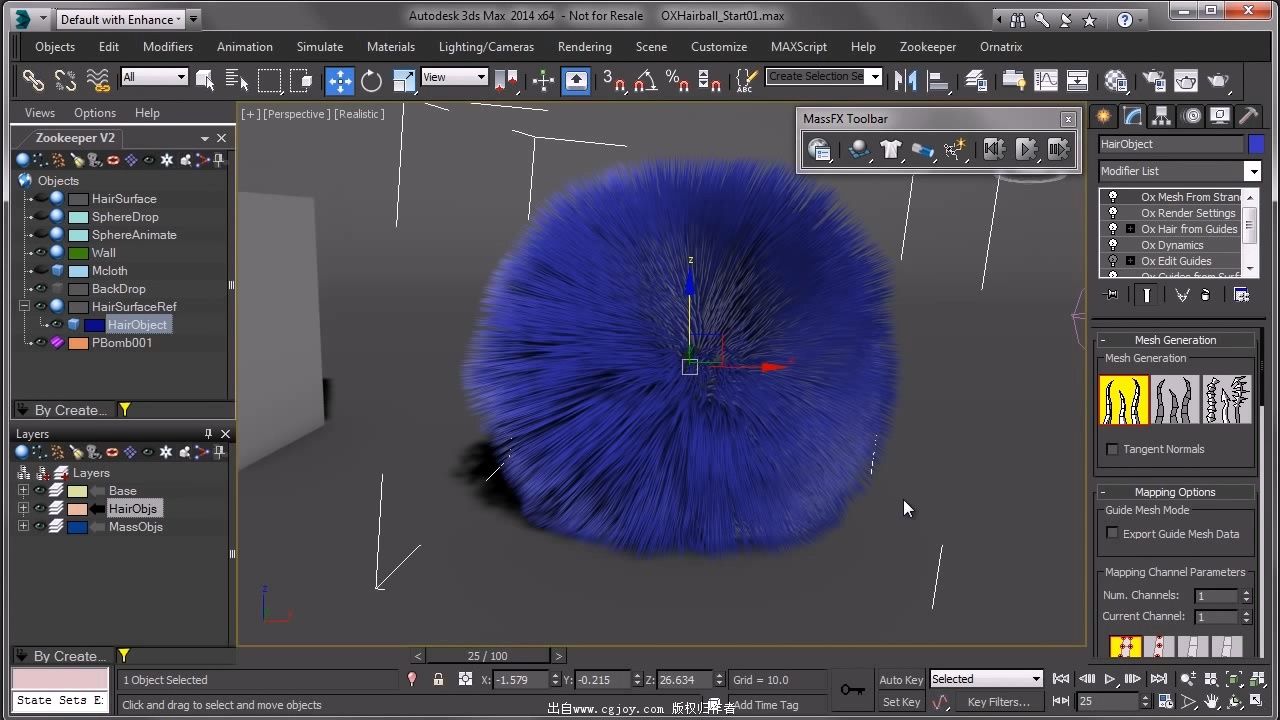Open the Modifiers menu
1280x720 pixels.
pyautogui.click(x=168, y=47)
